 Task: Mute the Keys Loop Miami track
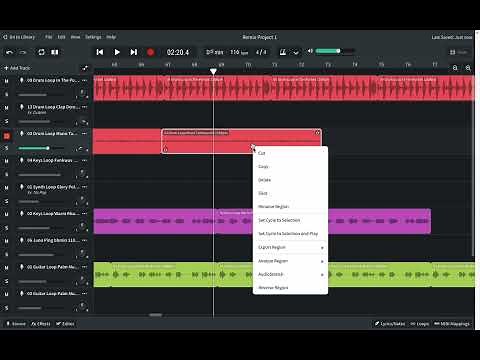(x=6, y=214)
